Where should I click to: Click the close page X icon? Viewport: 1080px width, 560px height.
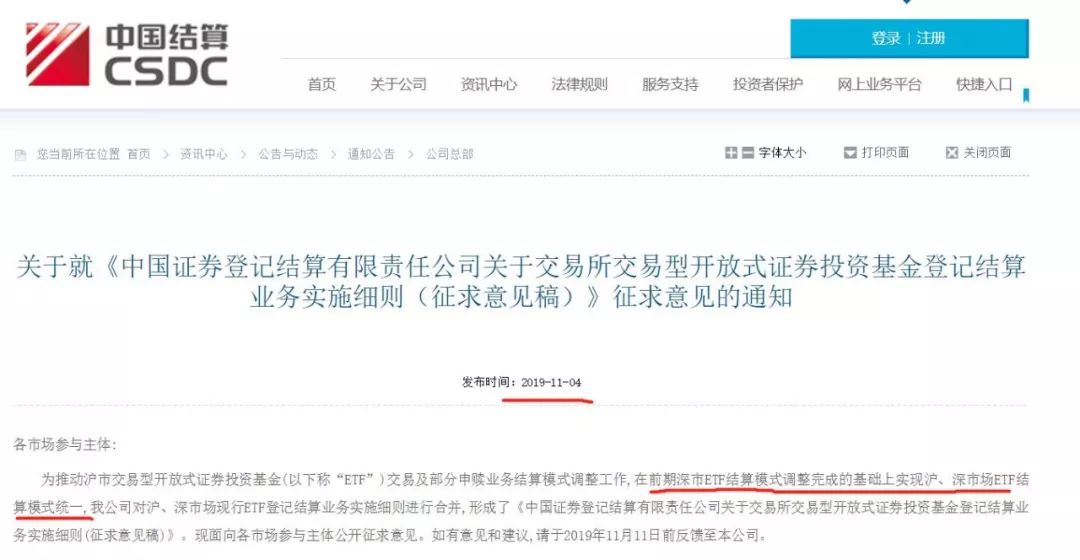point(952,152)
